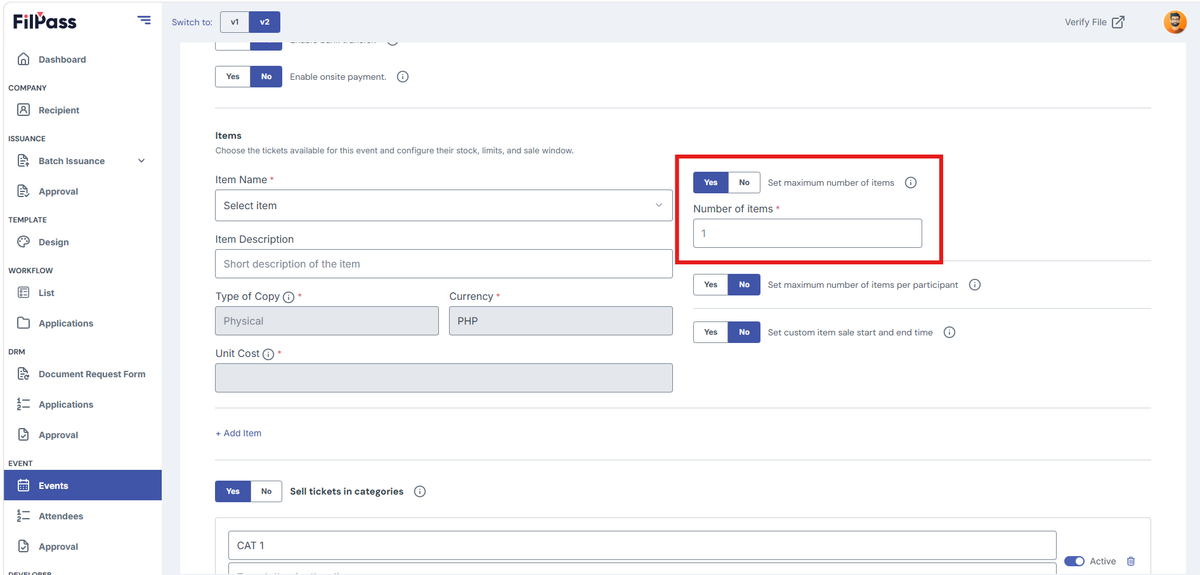Collapse the sidebar with the menu icon

click(x=144, y=20)
